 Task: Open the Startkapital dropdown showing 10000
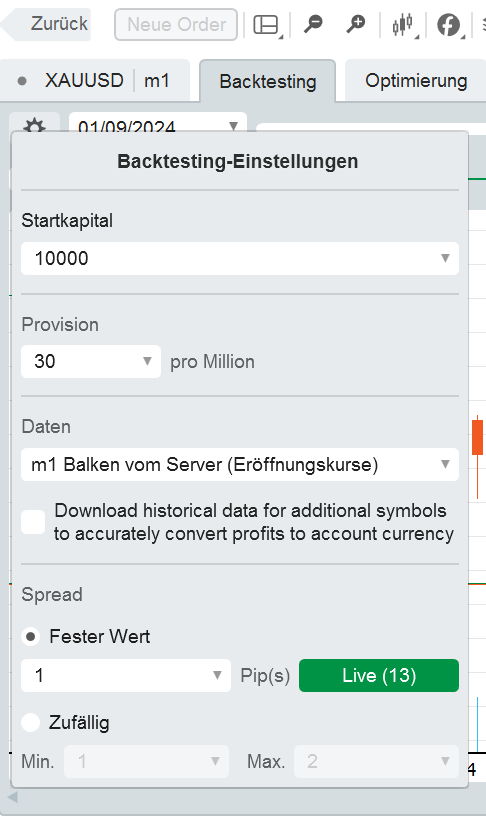pyautogui.click(x=240, y=258)
